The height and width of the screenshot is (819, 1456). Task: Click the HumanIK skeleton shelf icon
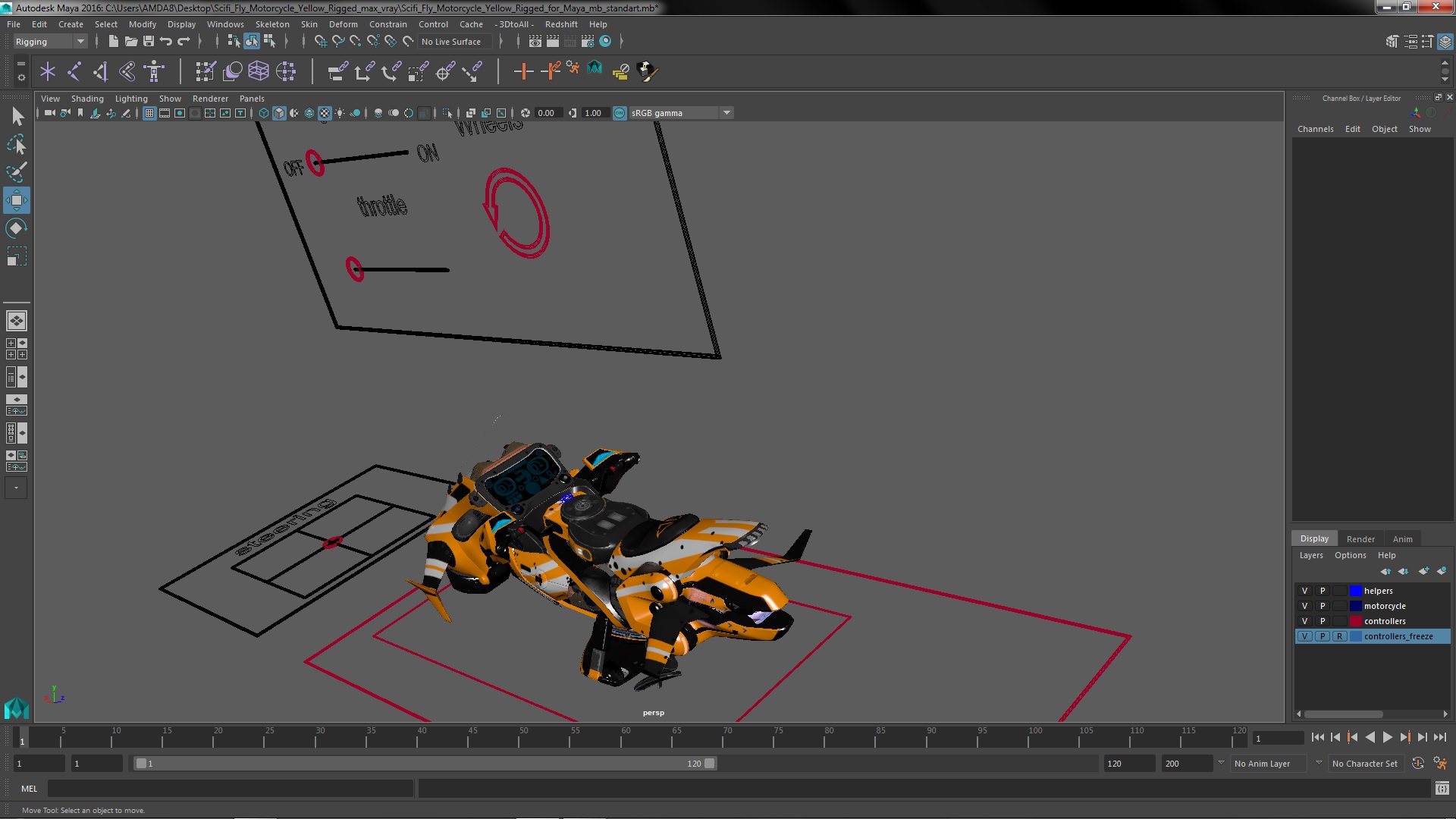154,71
